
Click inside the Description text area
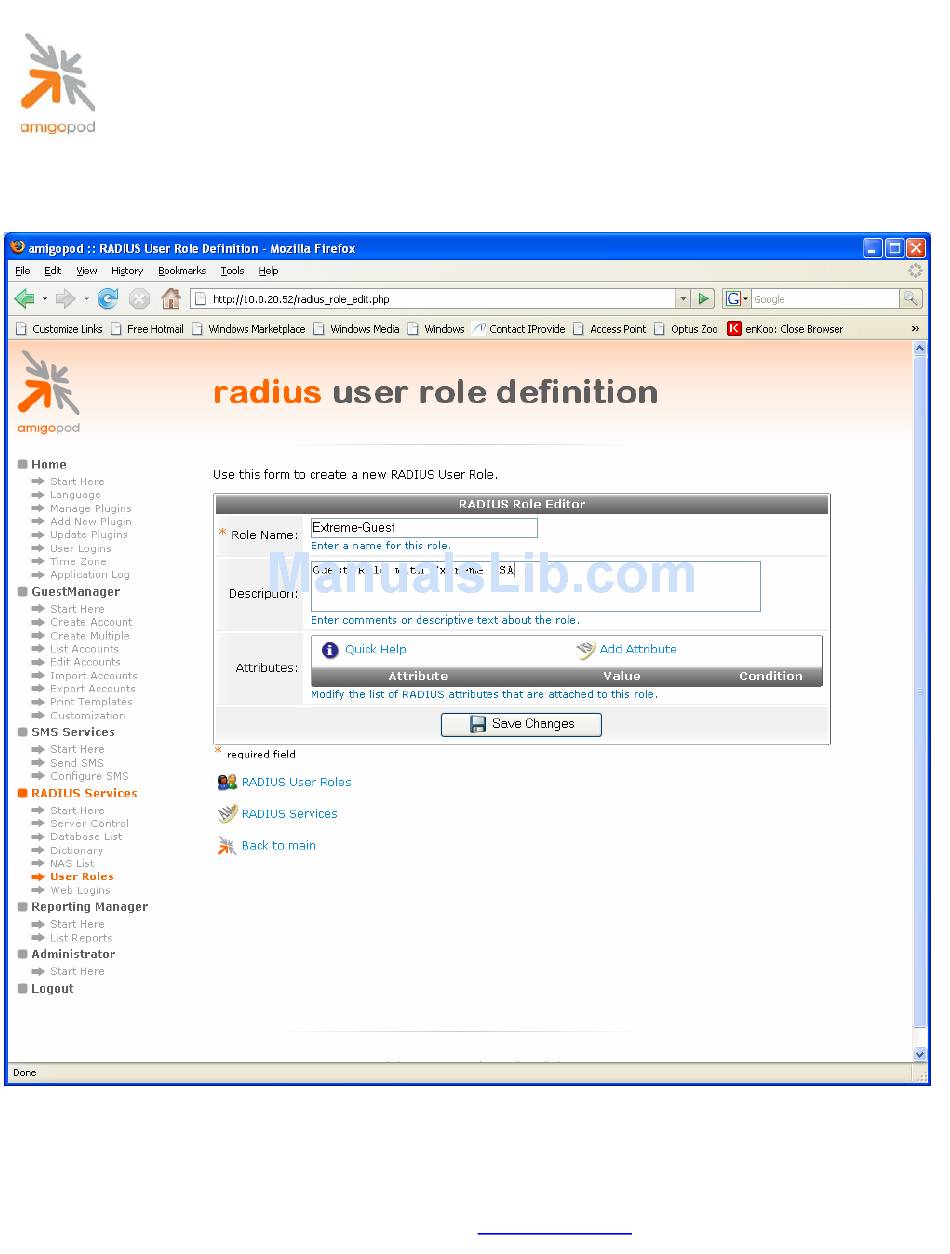pos(535,586)
